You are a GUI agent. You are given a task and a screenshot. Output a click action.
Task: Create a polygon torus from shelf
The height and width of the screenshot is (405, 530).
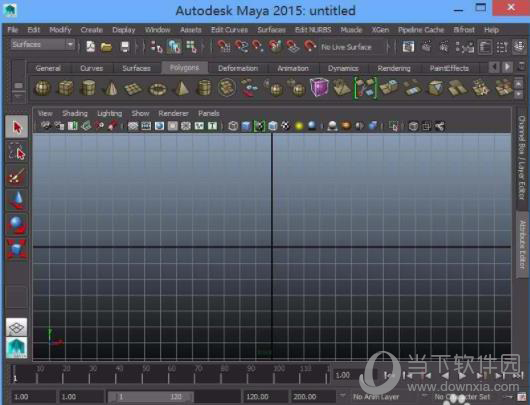(158, 89)
